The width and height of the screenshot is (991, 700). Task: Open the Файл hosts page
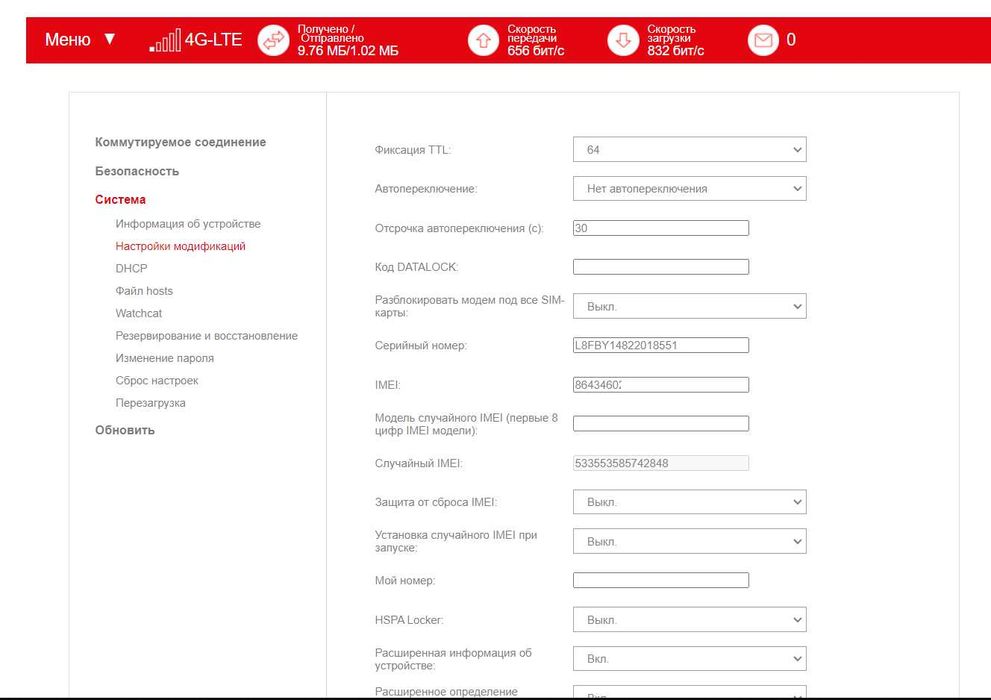(x=143, y=291)
